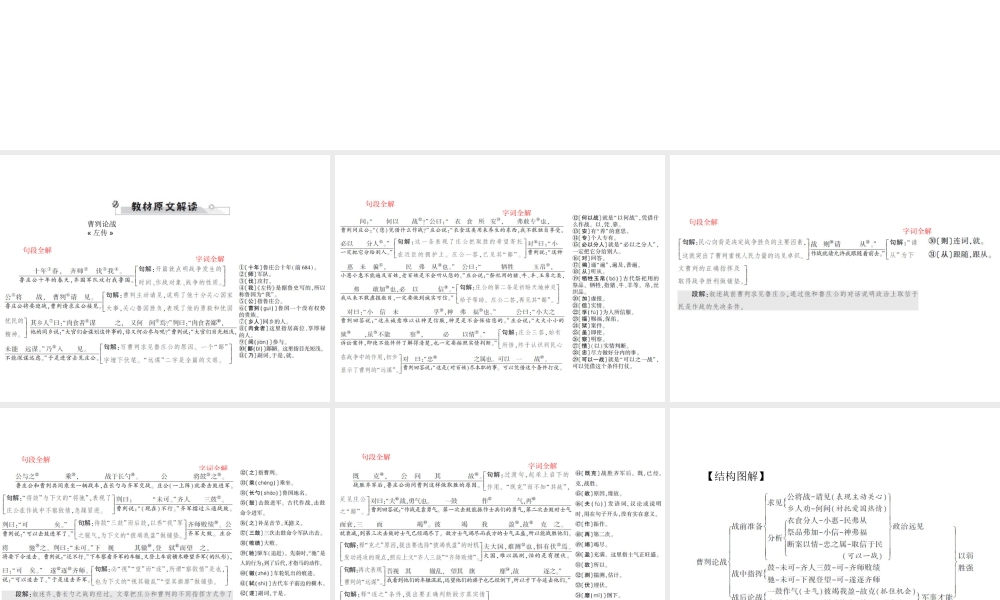This screenshot has height=600, width=1000.
Task: Click the 教材原文解读 heading banner
Action: click(x=165, y=207)
